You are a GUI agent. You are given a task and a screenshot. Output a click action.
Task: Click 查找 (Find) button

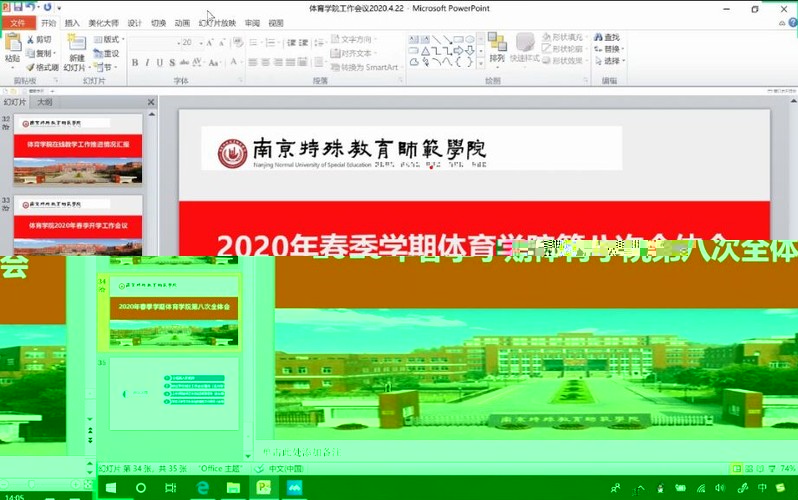(x=608, y=37)
